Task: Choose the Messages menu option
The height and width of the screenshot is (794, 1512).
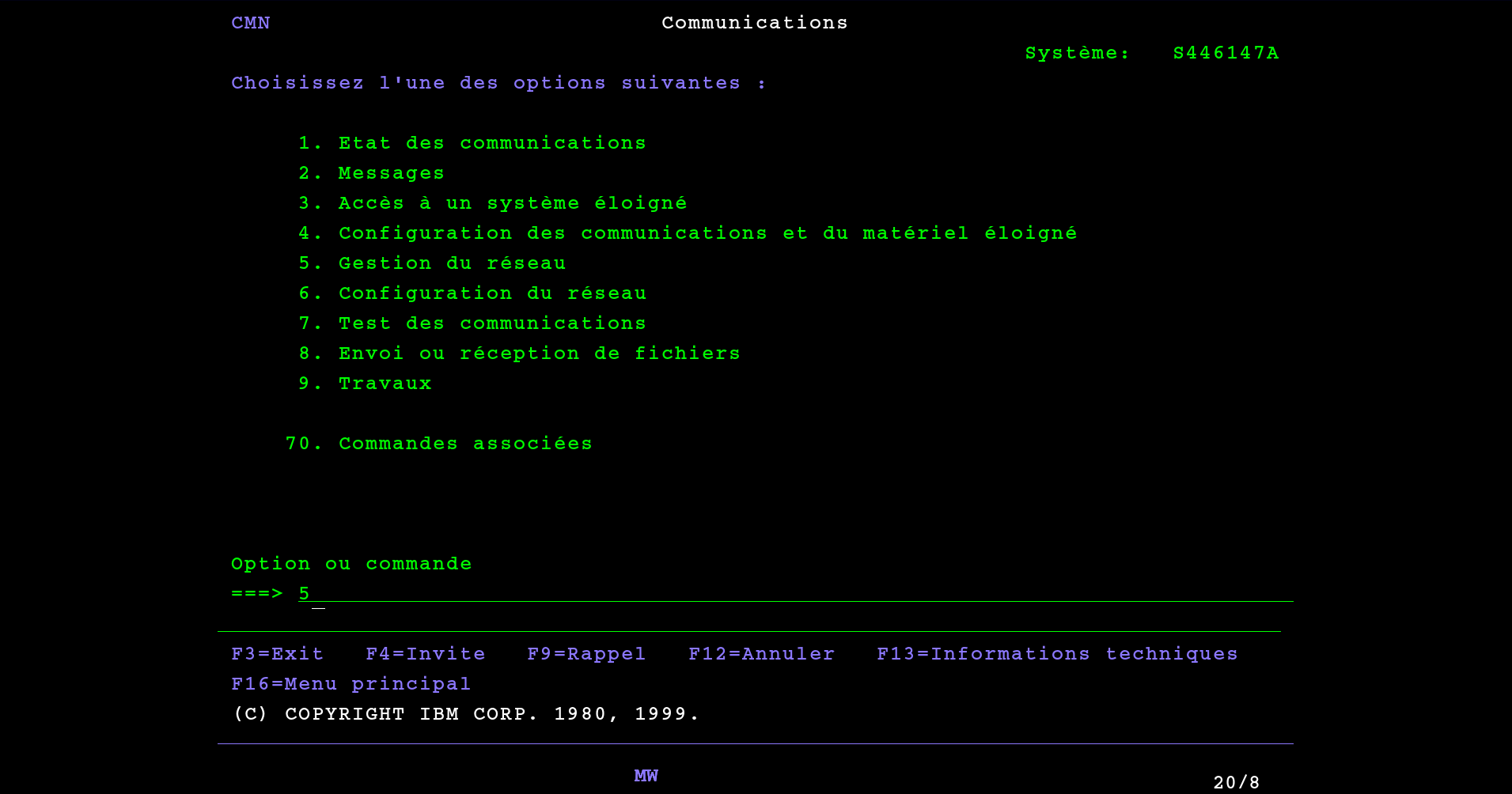Action: click(391, 173)
